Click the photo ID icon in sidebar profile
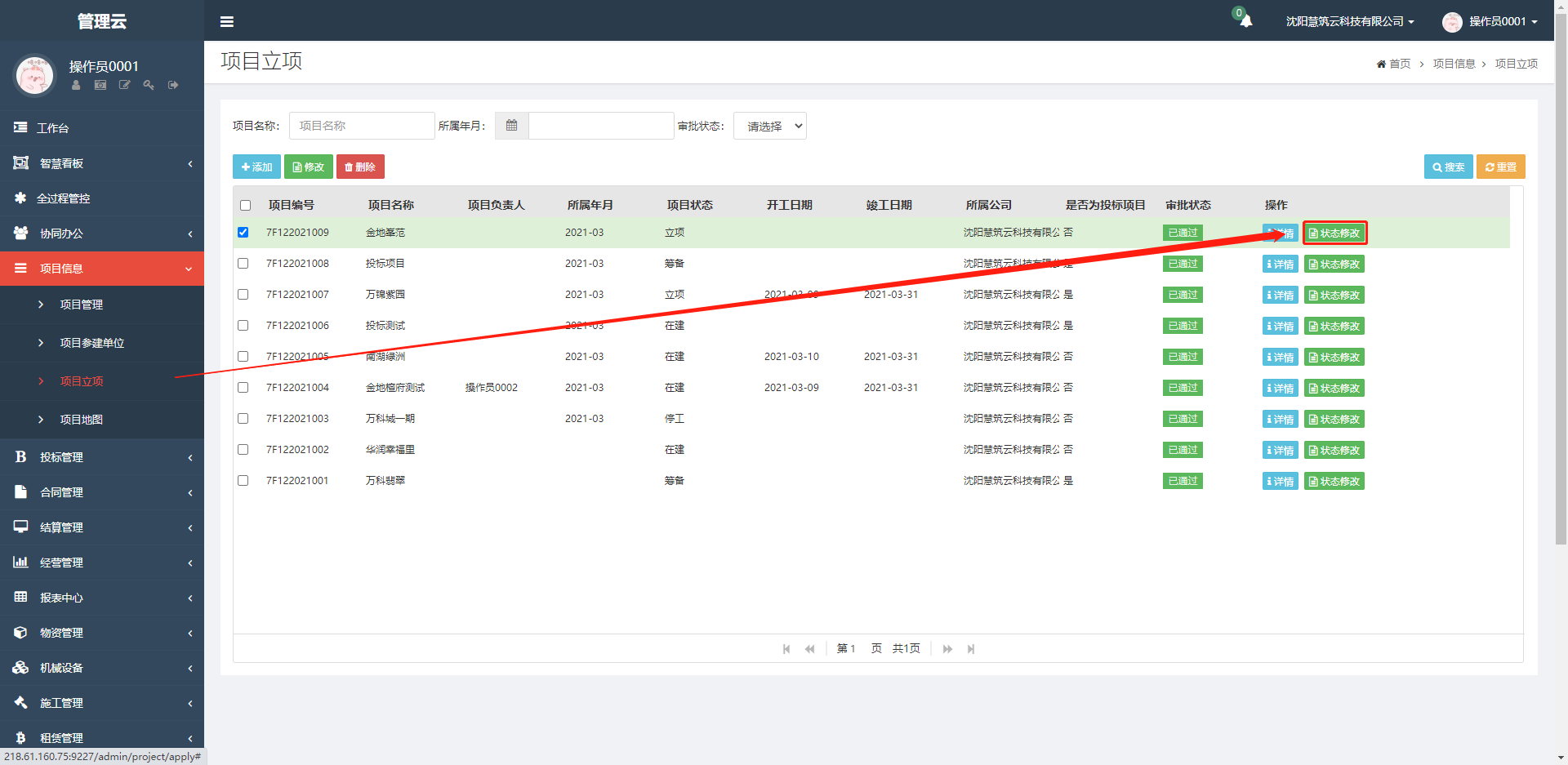Image resolution: width=1568 pixels, height=765 pixels. [100, 85]
